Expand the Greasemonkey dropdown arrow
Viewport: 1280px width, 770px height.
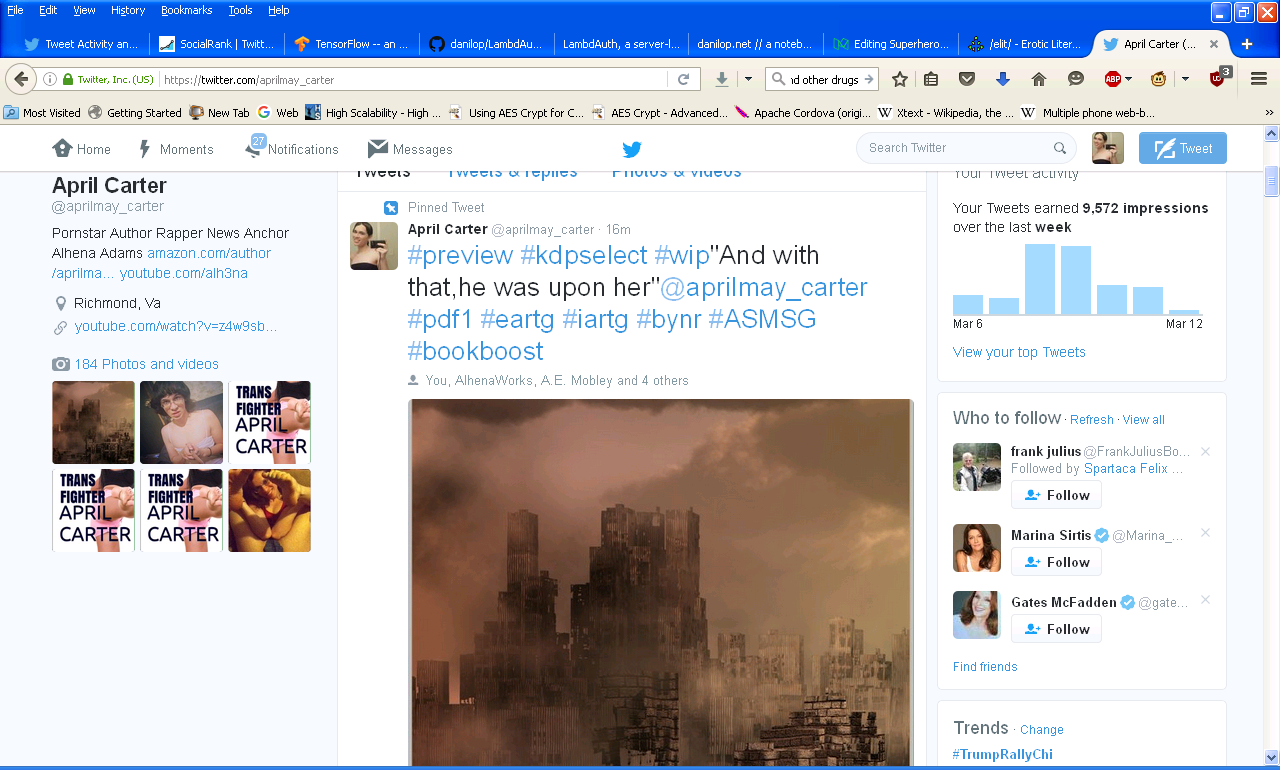coord(1185,79)
